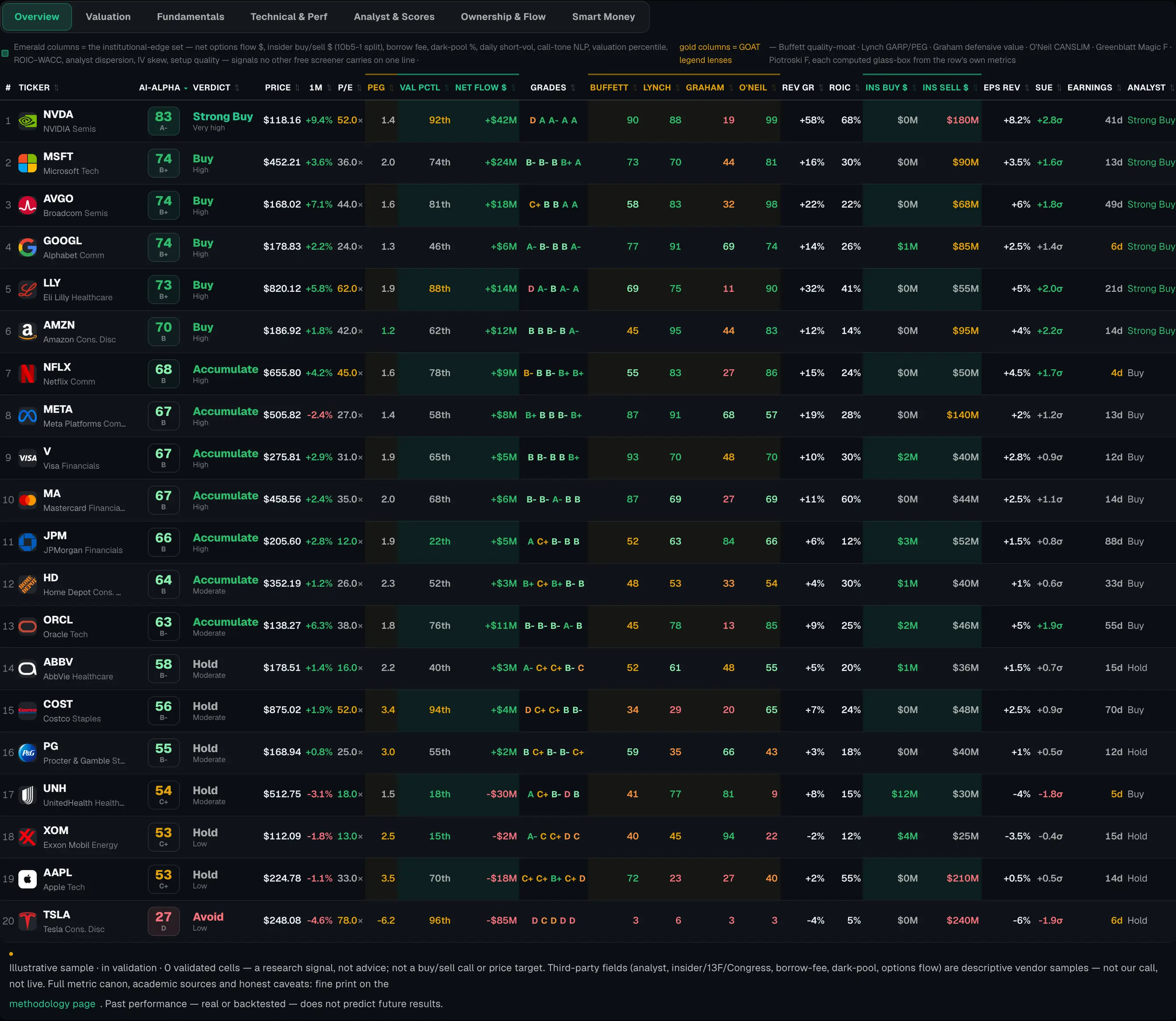Click NVDA's 83 A- alpha score badge
The width and height of the screenshot is (1176, 1021).
164,121
